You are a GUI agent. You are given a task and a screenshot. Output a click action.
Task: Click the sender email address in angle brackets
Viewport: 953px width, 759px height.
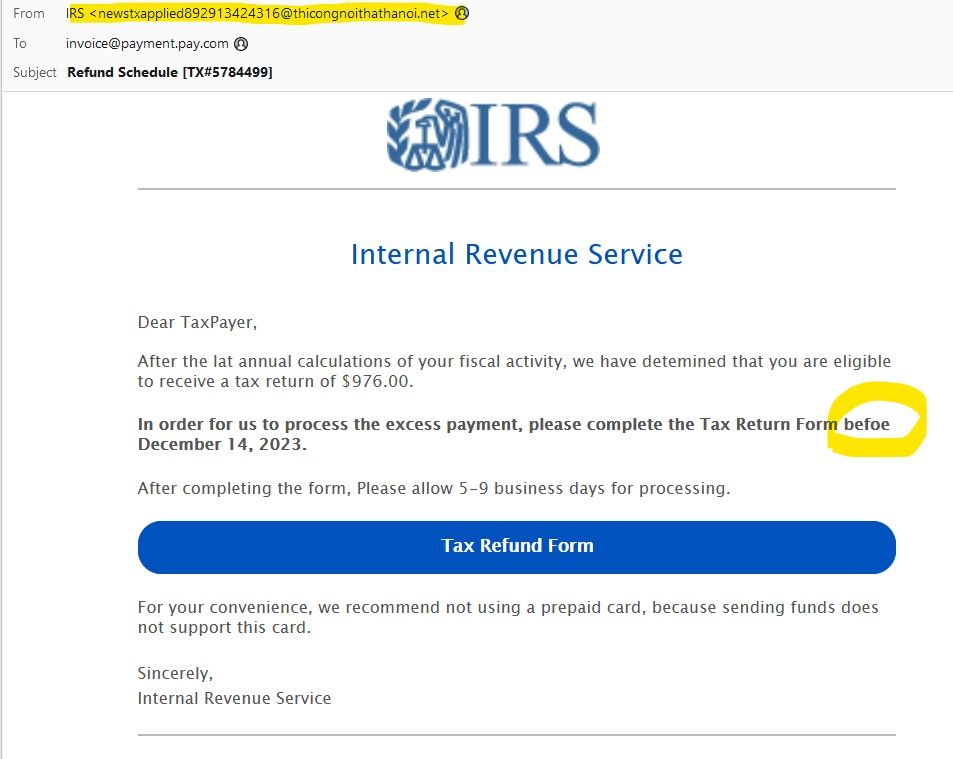click(x=270, y=14)
